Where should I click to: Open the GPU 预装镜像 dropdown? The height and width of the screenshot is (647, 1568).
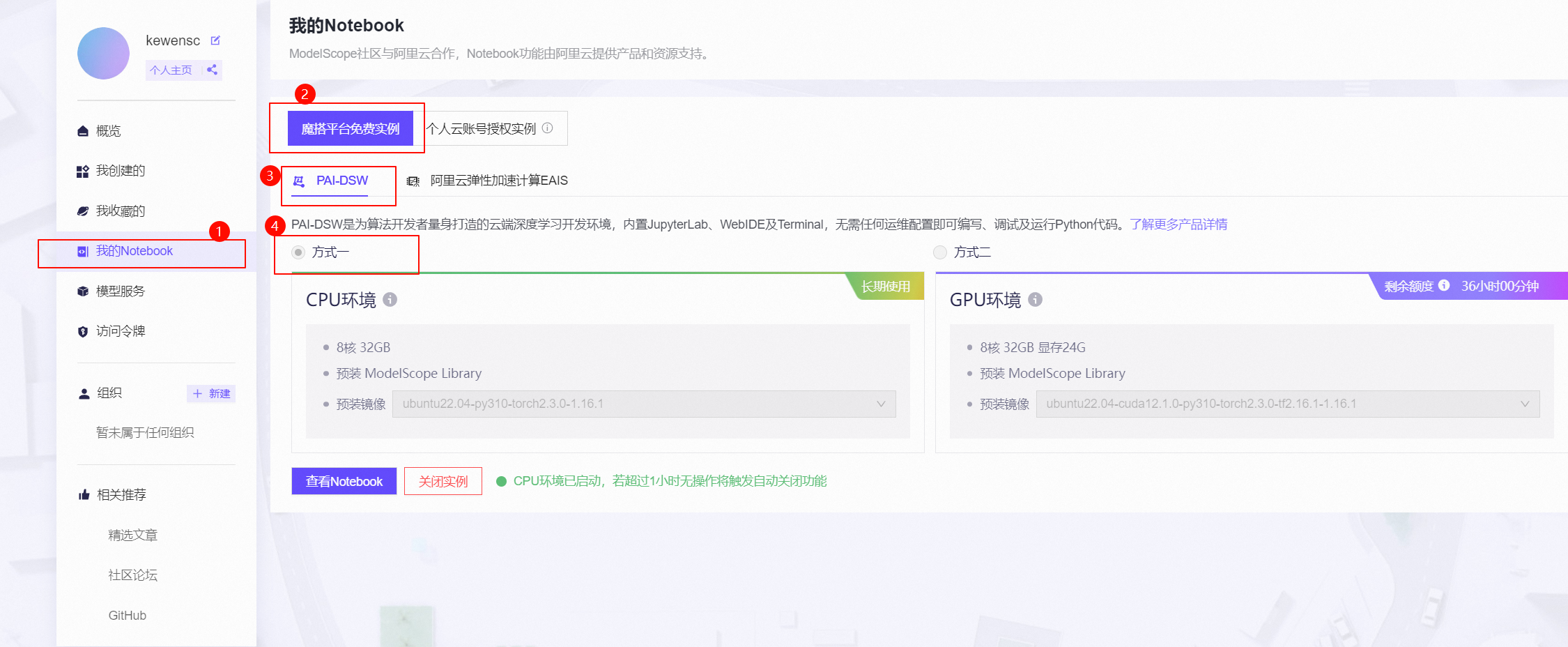(1288, 404)
